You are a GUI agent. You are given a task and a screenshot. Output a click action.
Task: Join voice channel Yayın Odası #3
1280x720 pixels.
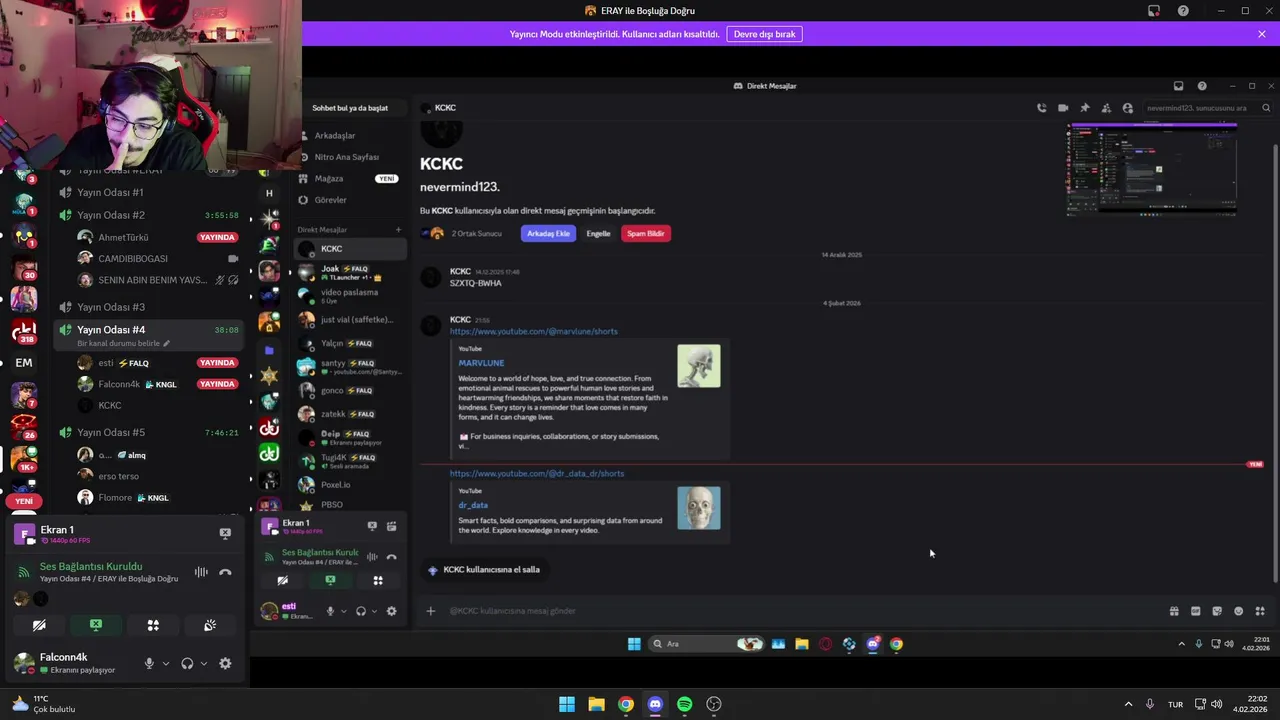point(111,307)
